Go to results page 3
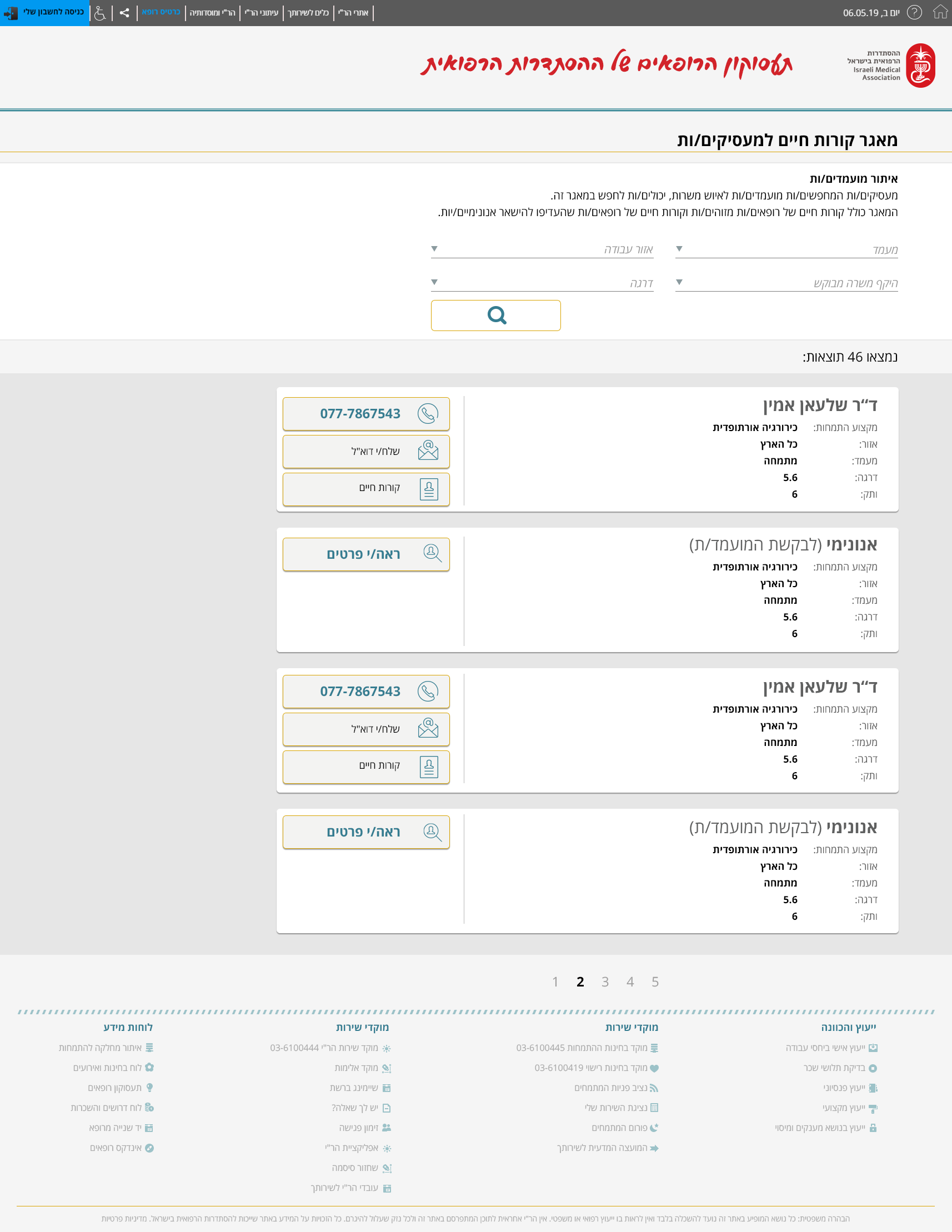This screenshot has width=952, height=1232. pos(605,981)
